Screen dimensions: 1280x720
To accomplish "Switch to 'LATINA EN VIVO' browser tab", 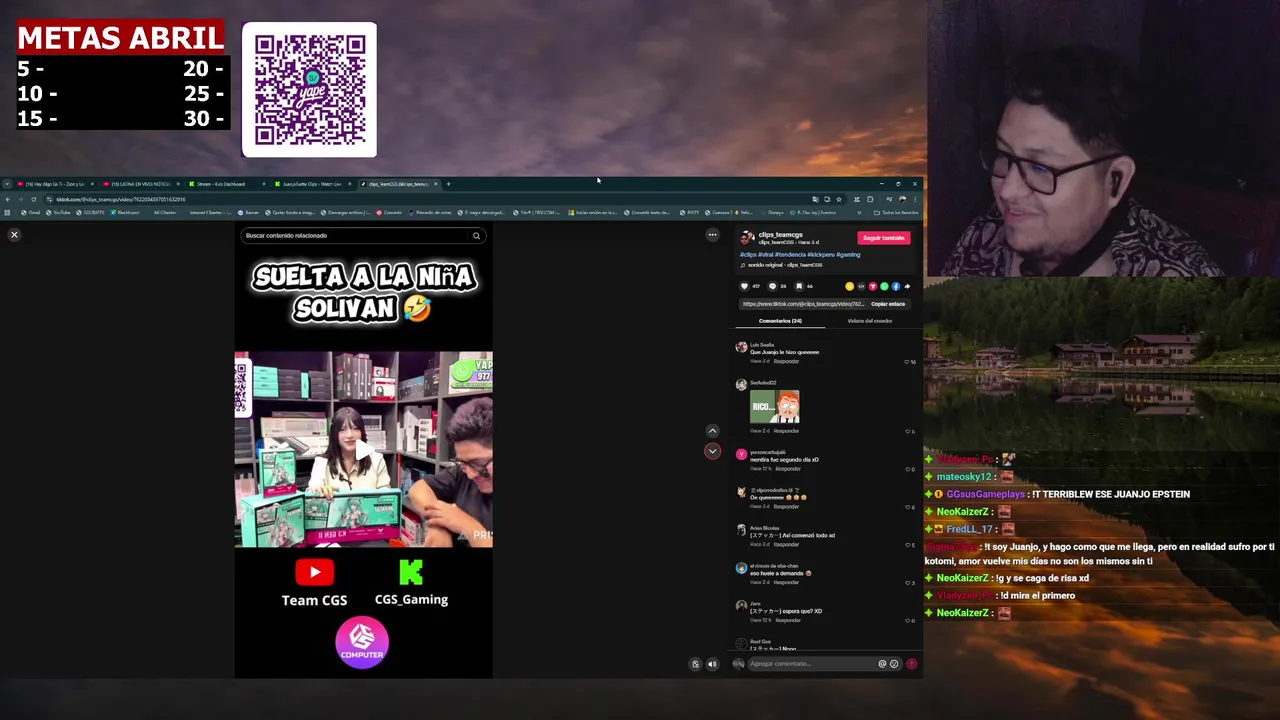I will [141, 184].
